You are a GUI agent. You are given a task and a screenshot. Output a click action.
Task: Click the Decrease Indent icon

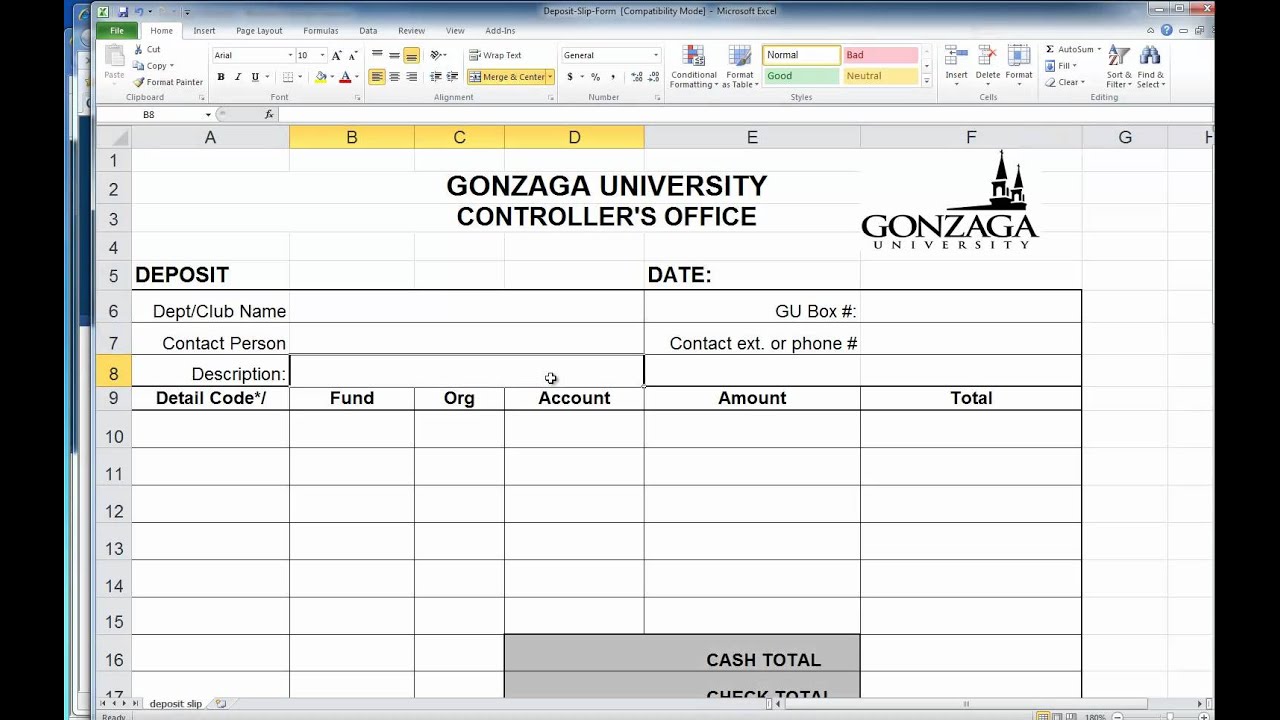click(x=436, y=77)
